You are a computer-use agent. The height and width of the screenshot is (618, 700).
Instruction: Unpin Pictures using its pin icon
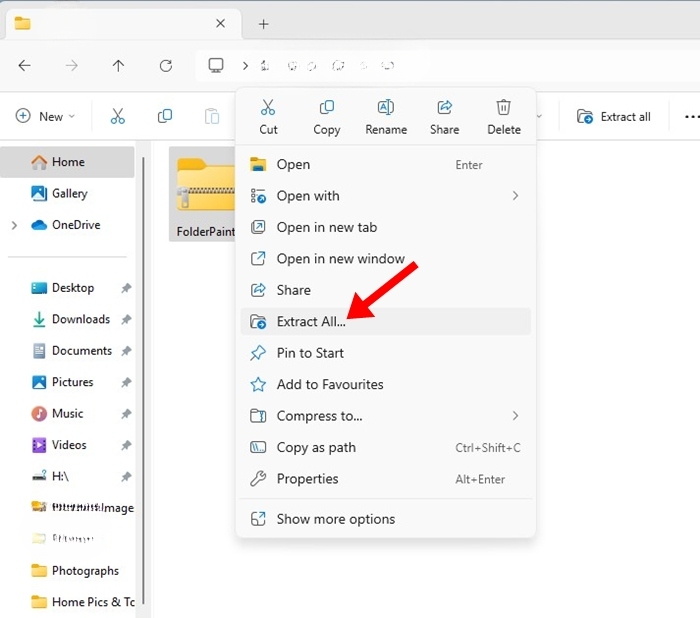tap(126, 382)
